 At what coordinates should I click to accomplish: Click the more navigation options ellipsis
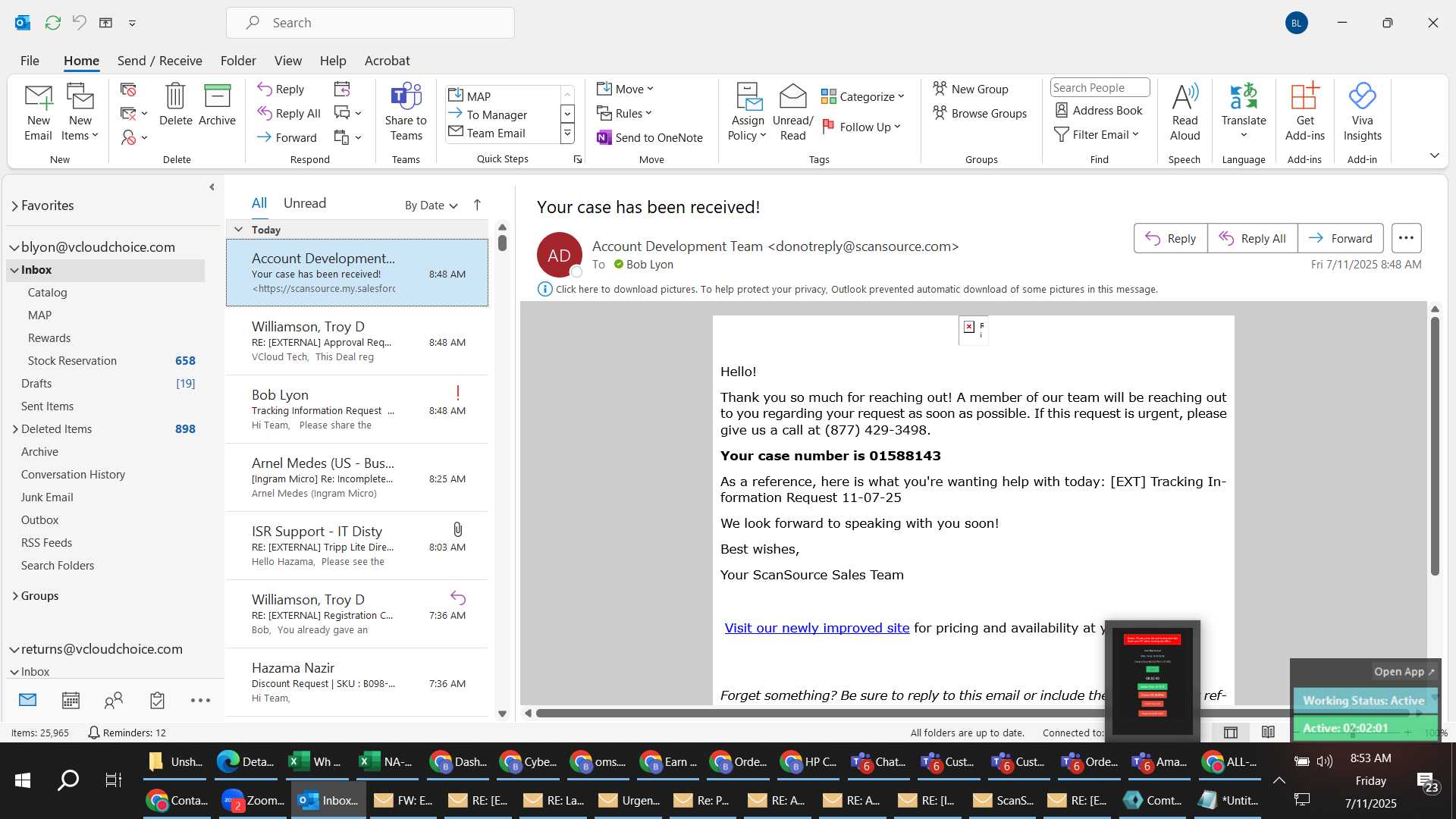click(x=200, y=700)
